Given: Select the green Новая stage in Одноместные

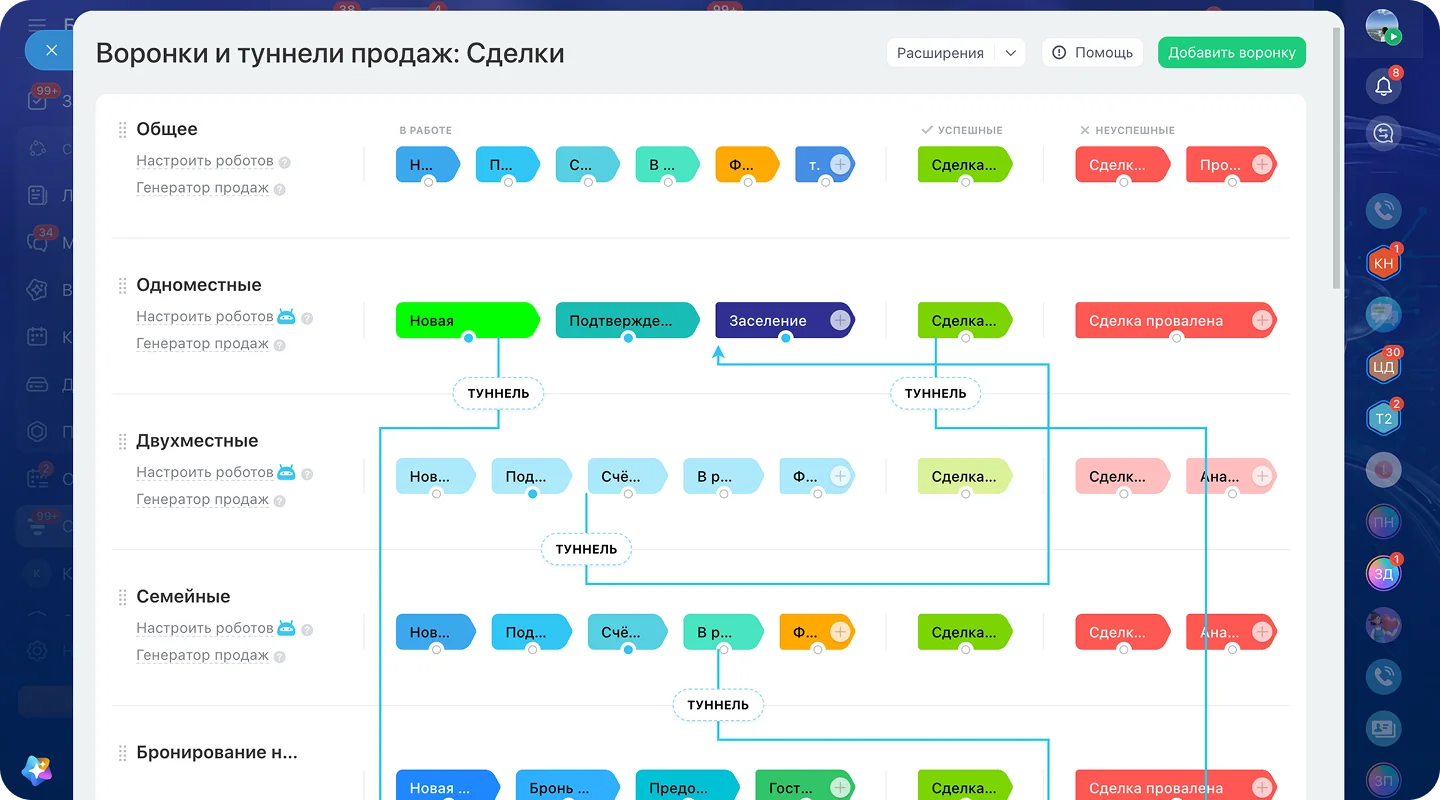Looking at the screenshot, I should 468,320.
